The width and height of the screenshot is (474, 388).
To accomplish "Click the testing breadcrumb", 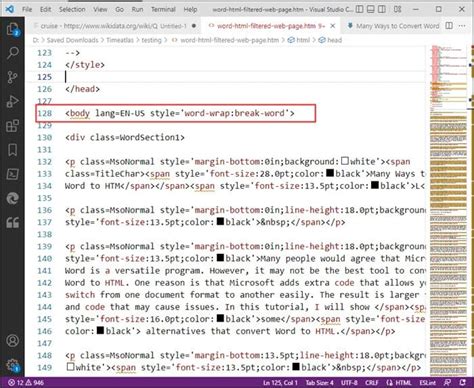I will [x=151, y=40].
